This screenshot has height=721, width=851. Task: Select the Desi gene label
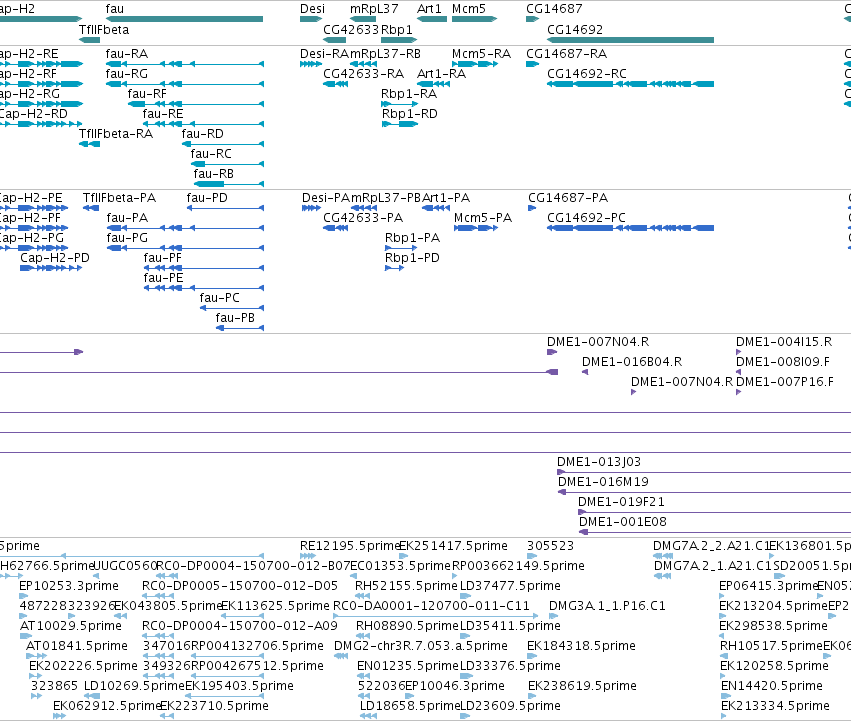coord(313,9)
